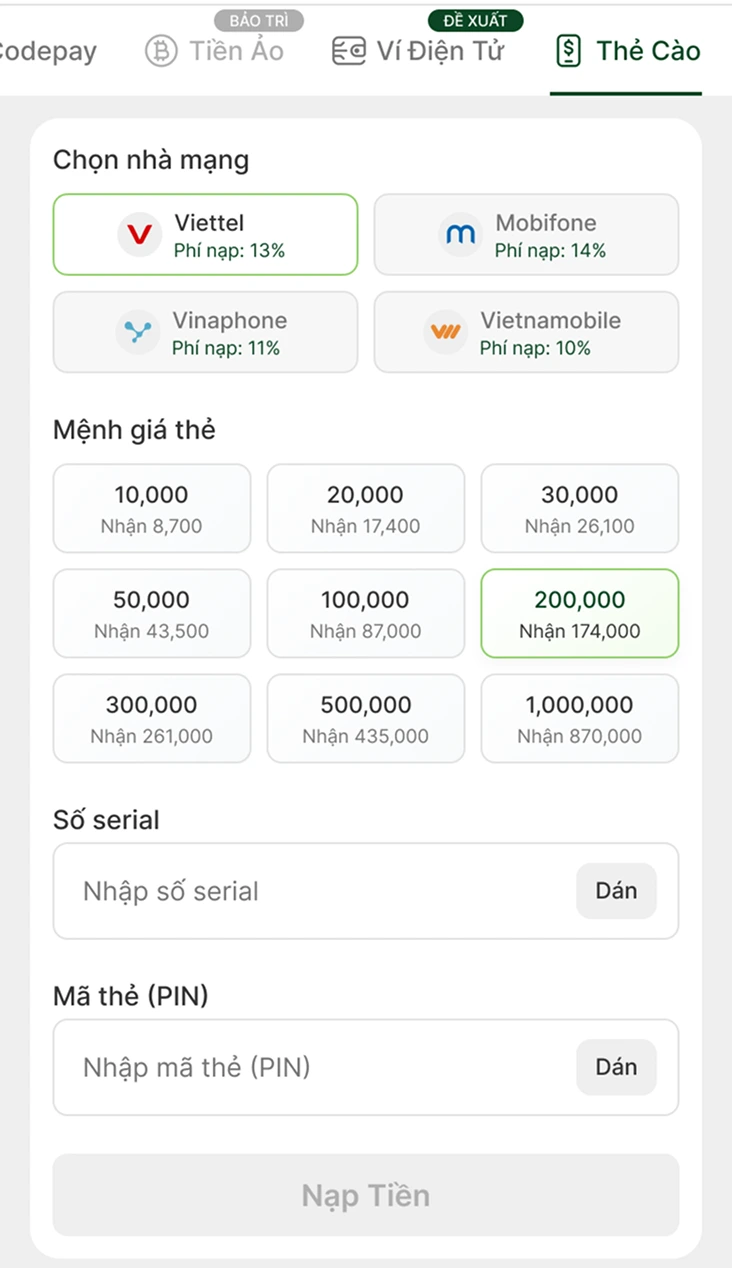Select Mobifone network with 14% fee

click(526, 234)
